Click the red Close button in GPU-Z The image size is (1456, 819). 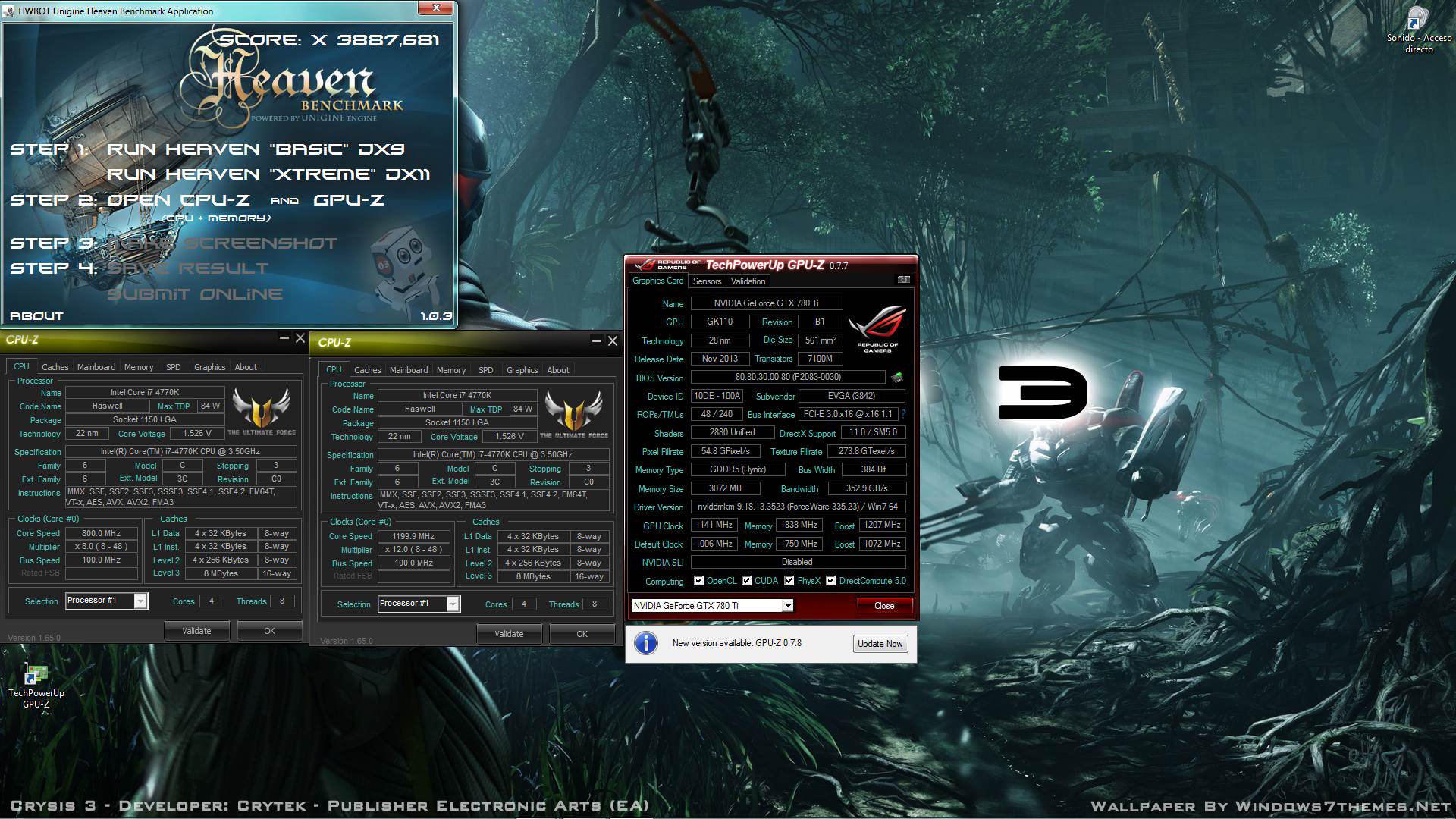[x=884, y=605]
